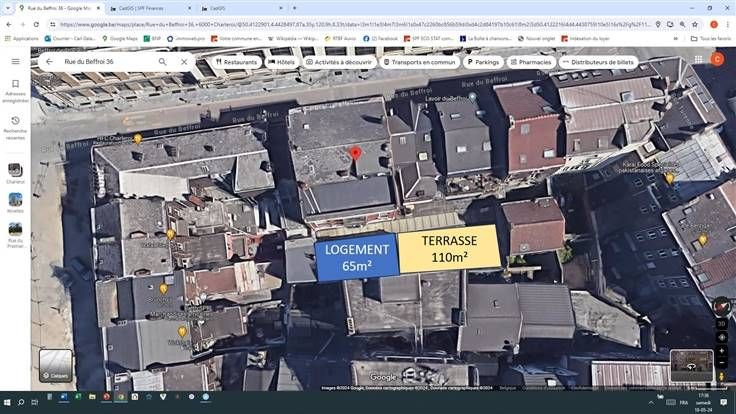Viewport: 736px width, 414px height.
Task: Open the Street View thumbnail preview
Action: coord(691,366)
